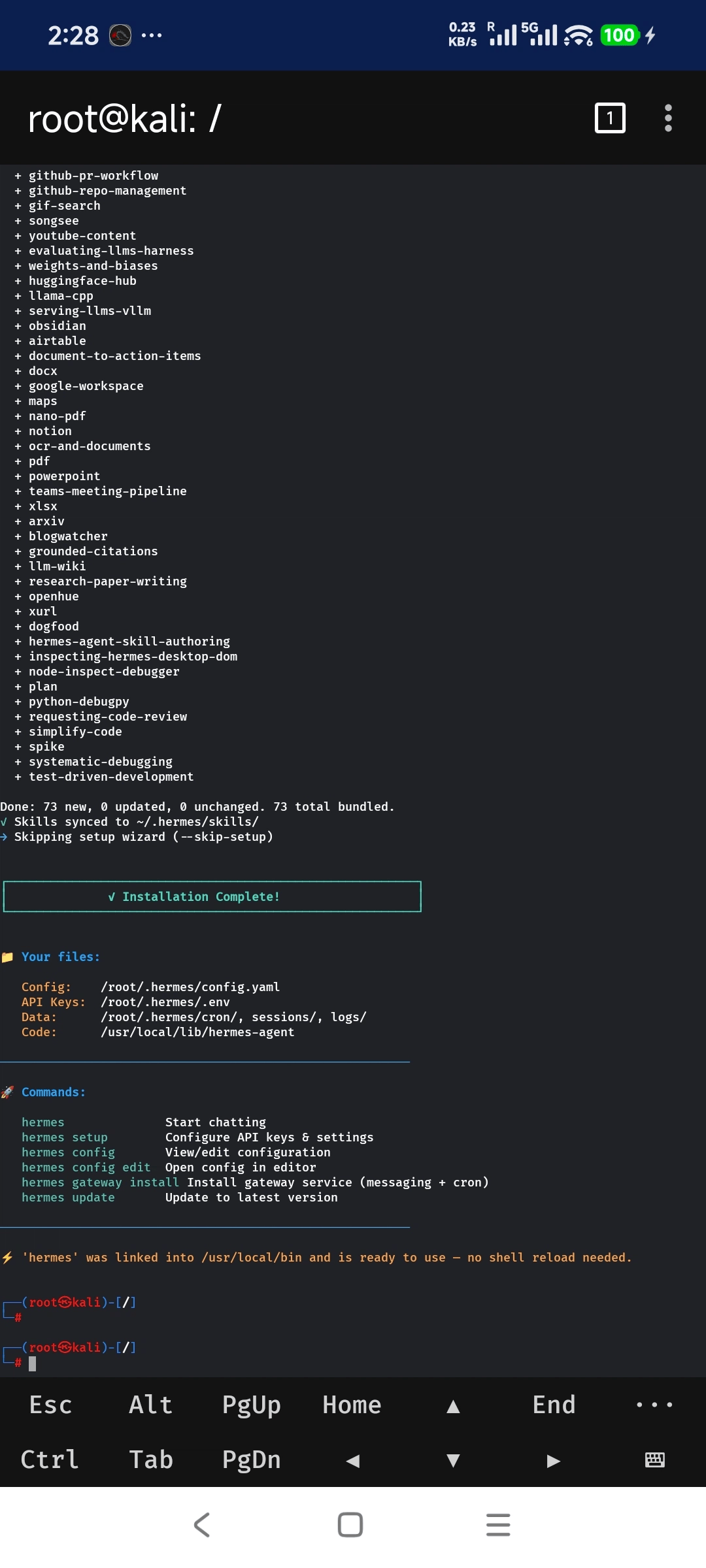Tap the 0.23 KB/s network speed indicator
Viewport: 706px width, 1568px height.
click(462, 35)
